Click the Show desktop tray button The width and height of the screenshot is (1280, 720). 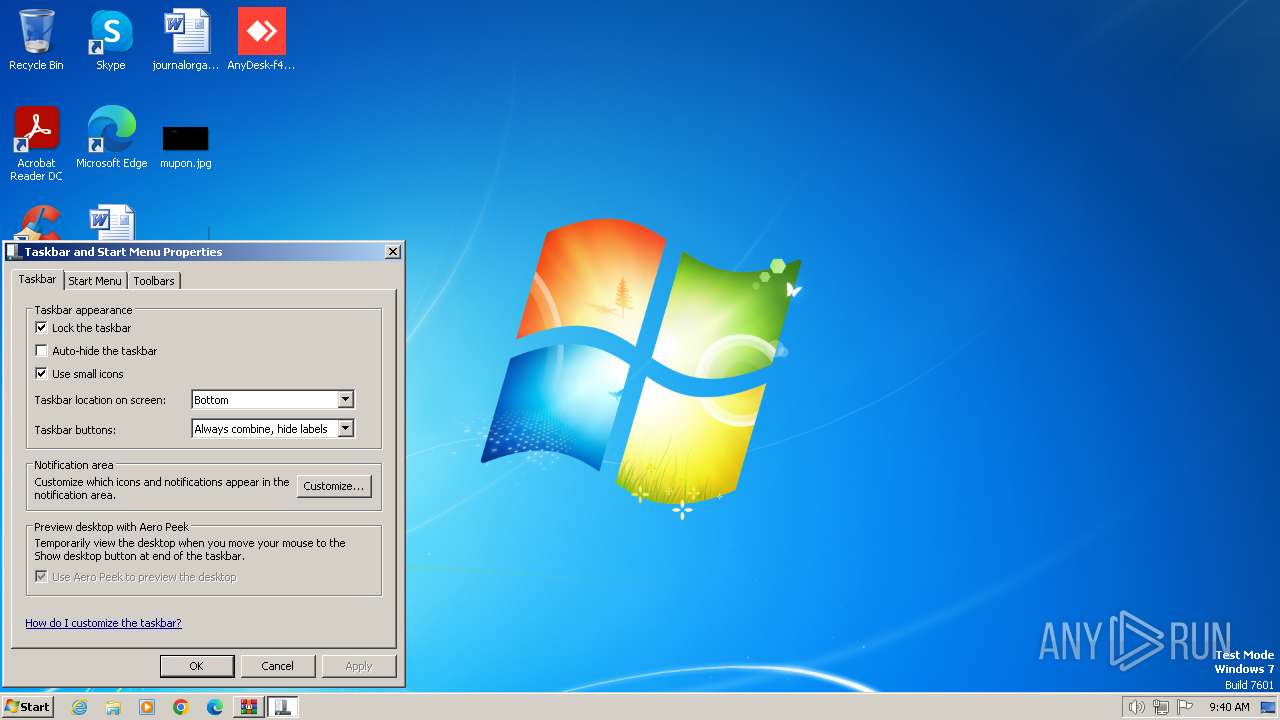pyautogui.click(x=1268, y=707)
